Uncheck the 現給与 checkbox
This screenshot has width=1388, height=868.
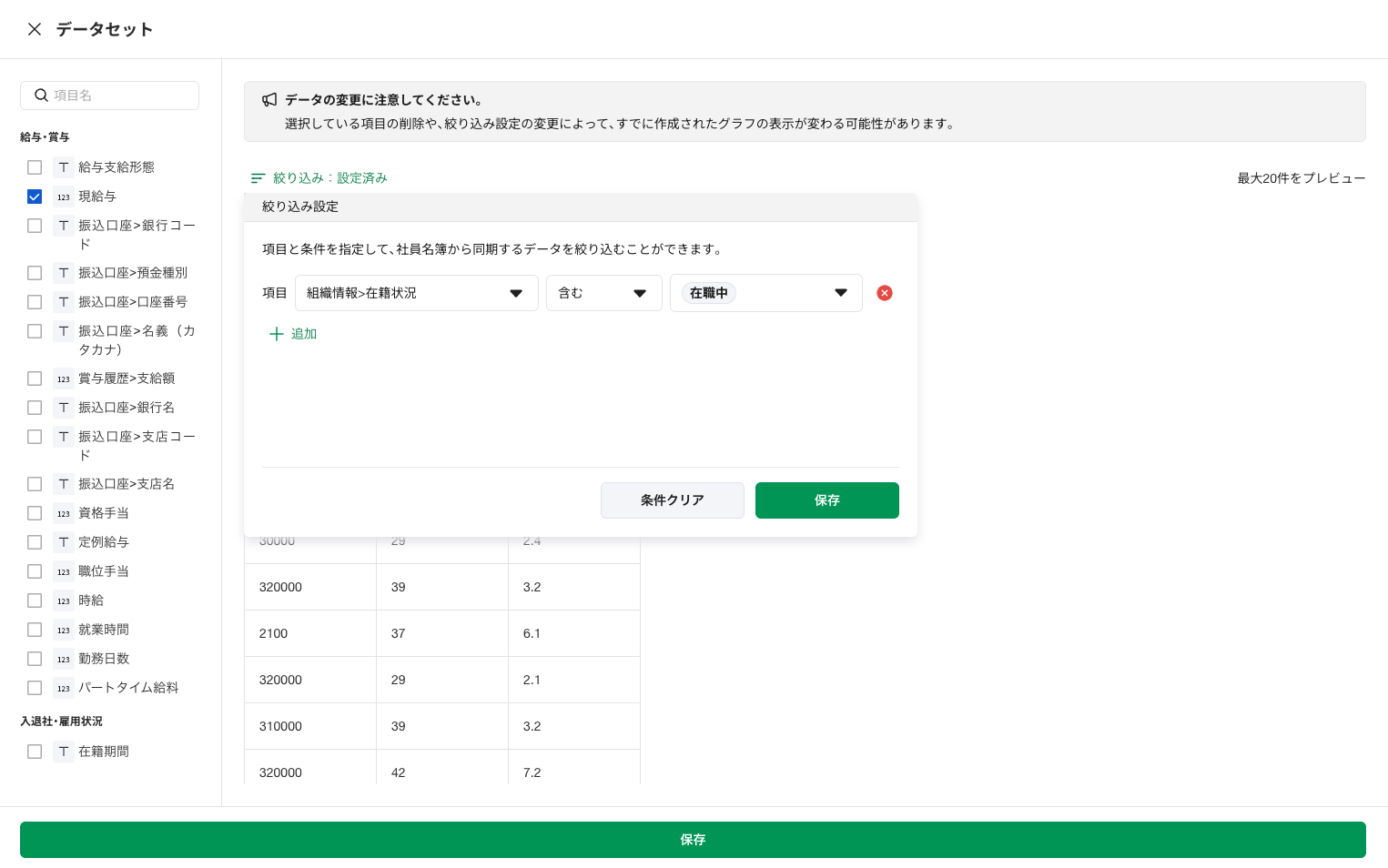tap(35, 197)
